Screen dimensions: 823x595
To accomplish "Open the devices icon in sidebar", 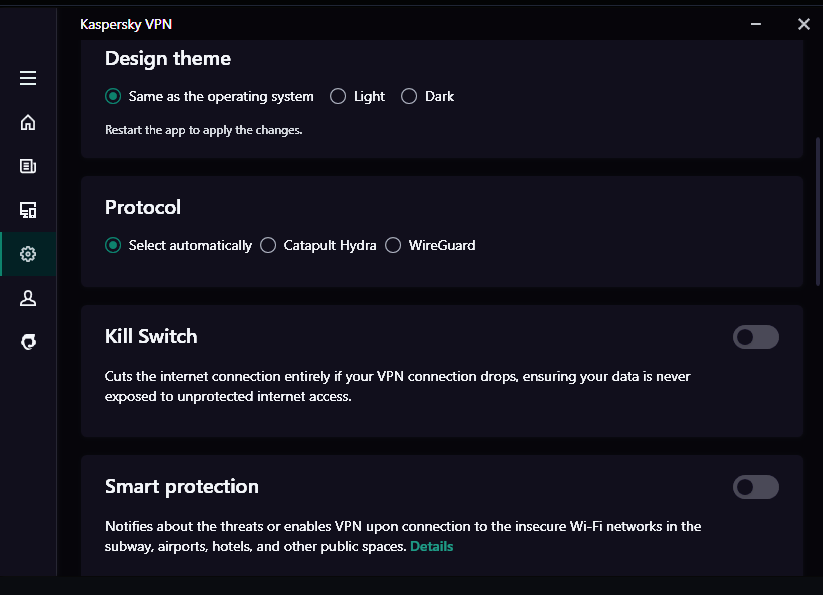I will pyautogui.click(x=28, y=210).
